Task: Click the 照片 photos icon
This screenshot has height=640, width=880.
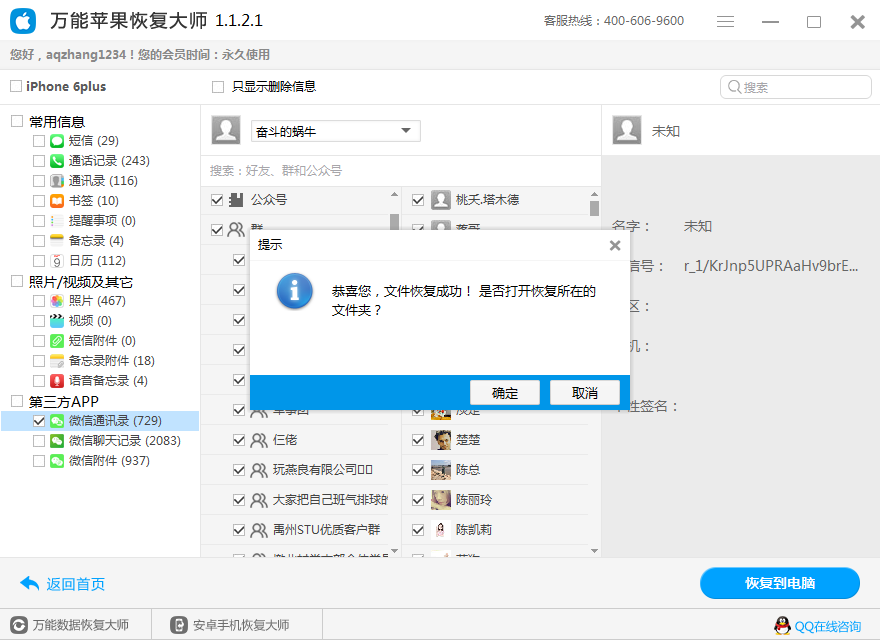Action: [x=57, y=301]
